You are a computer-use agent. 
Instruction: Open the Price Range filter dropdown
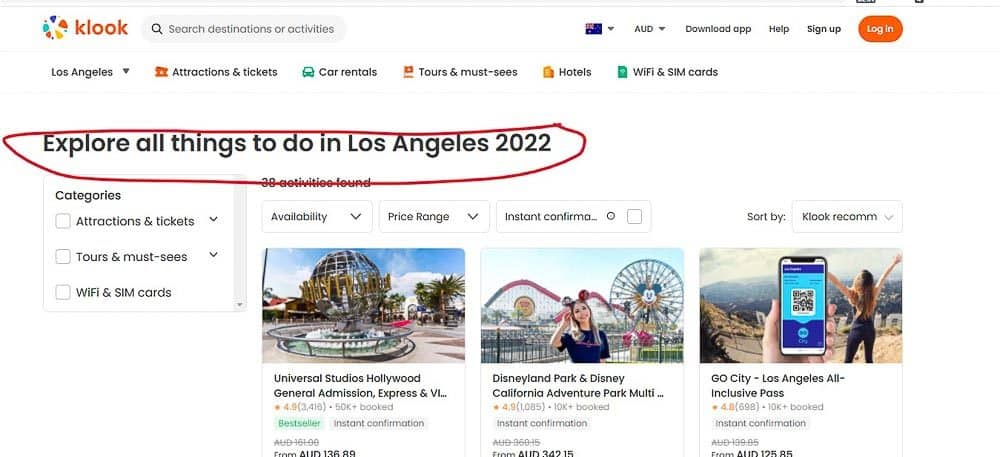[434, 217]
